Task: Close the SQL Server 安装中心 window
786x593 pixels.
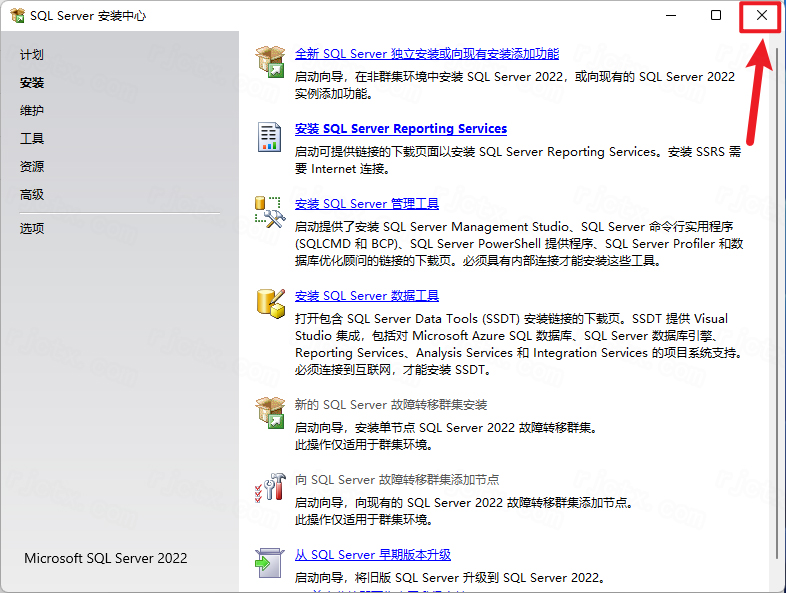Action: (x=761, y=16)
